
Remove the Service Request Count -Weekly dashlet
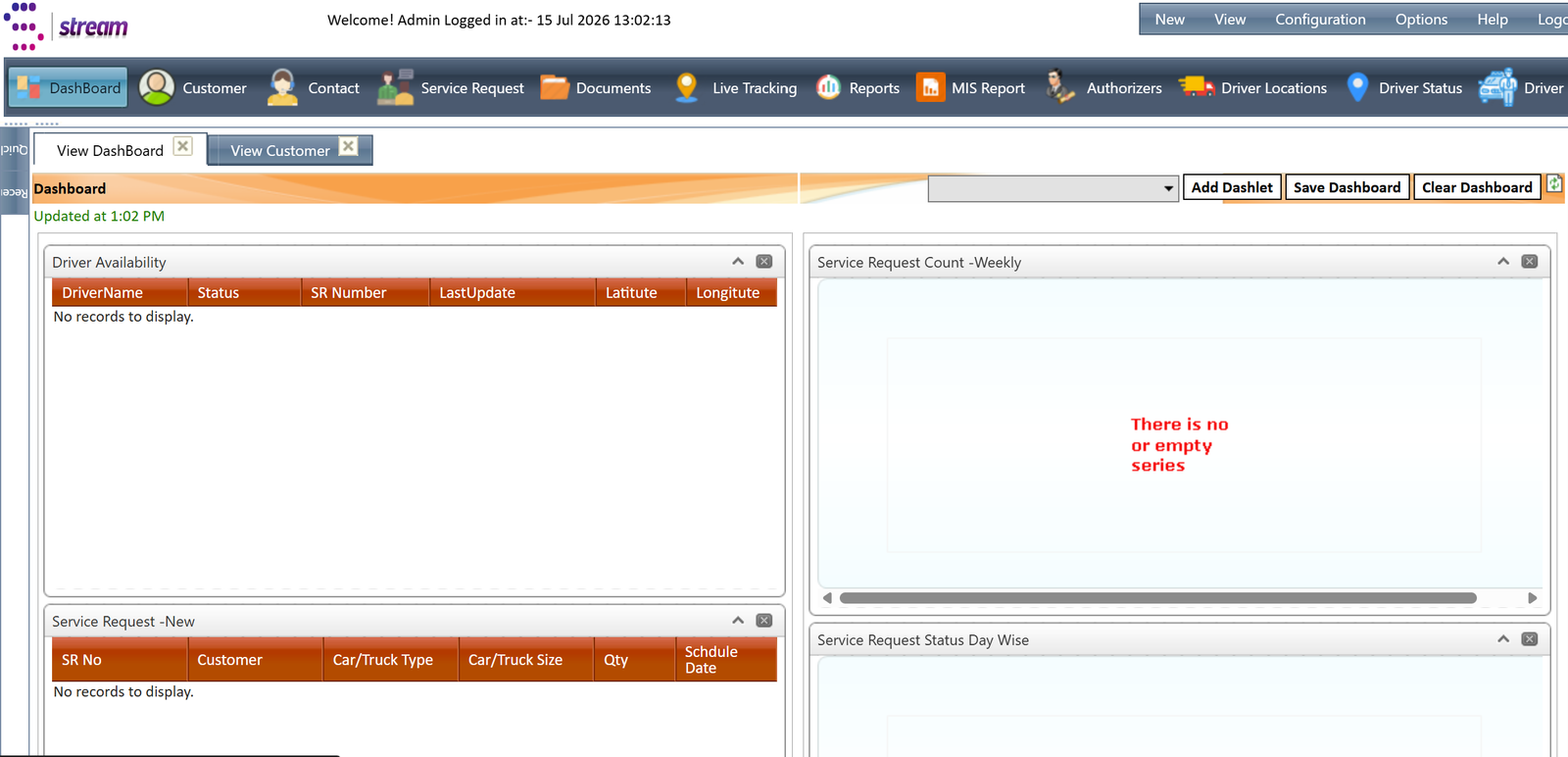pos(1530,262)
